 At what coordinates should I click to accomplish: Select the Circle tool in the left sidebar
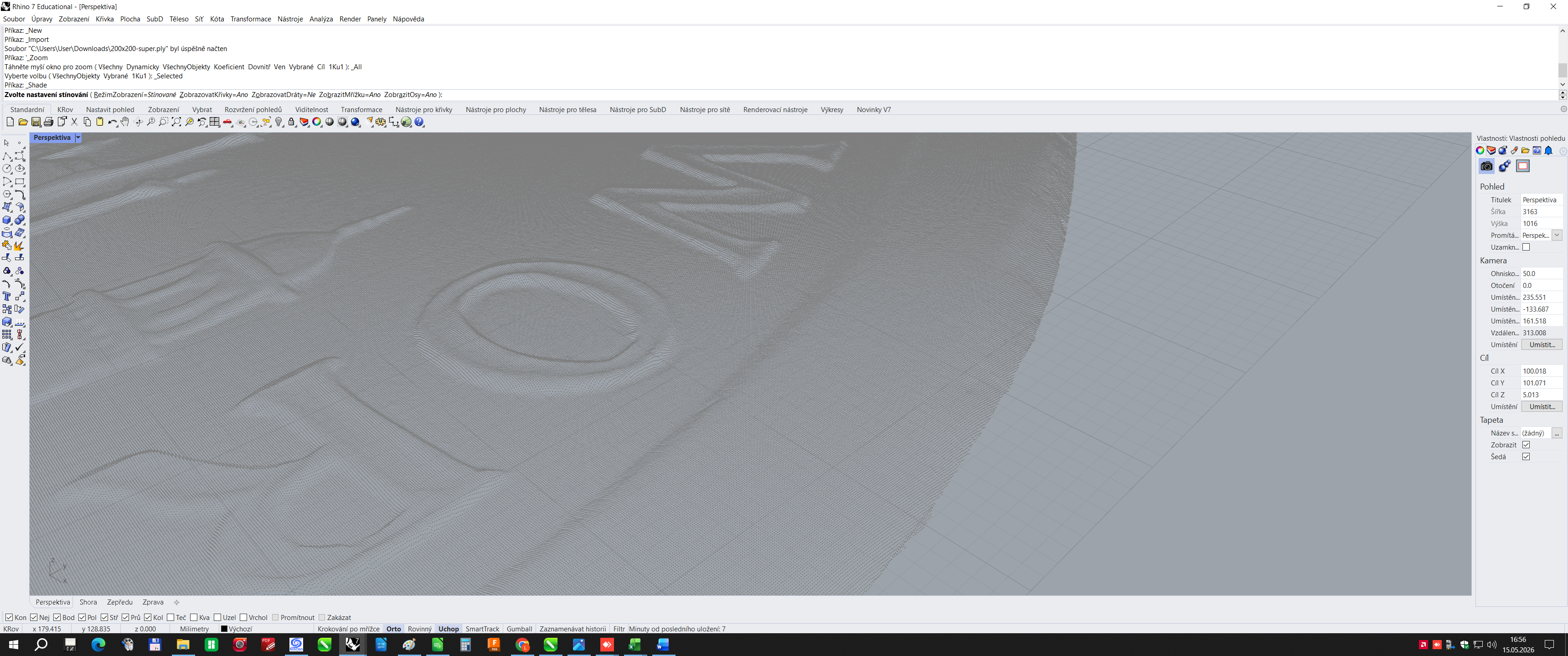[x=7, y=169]
